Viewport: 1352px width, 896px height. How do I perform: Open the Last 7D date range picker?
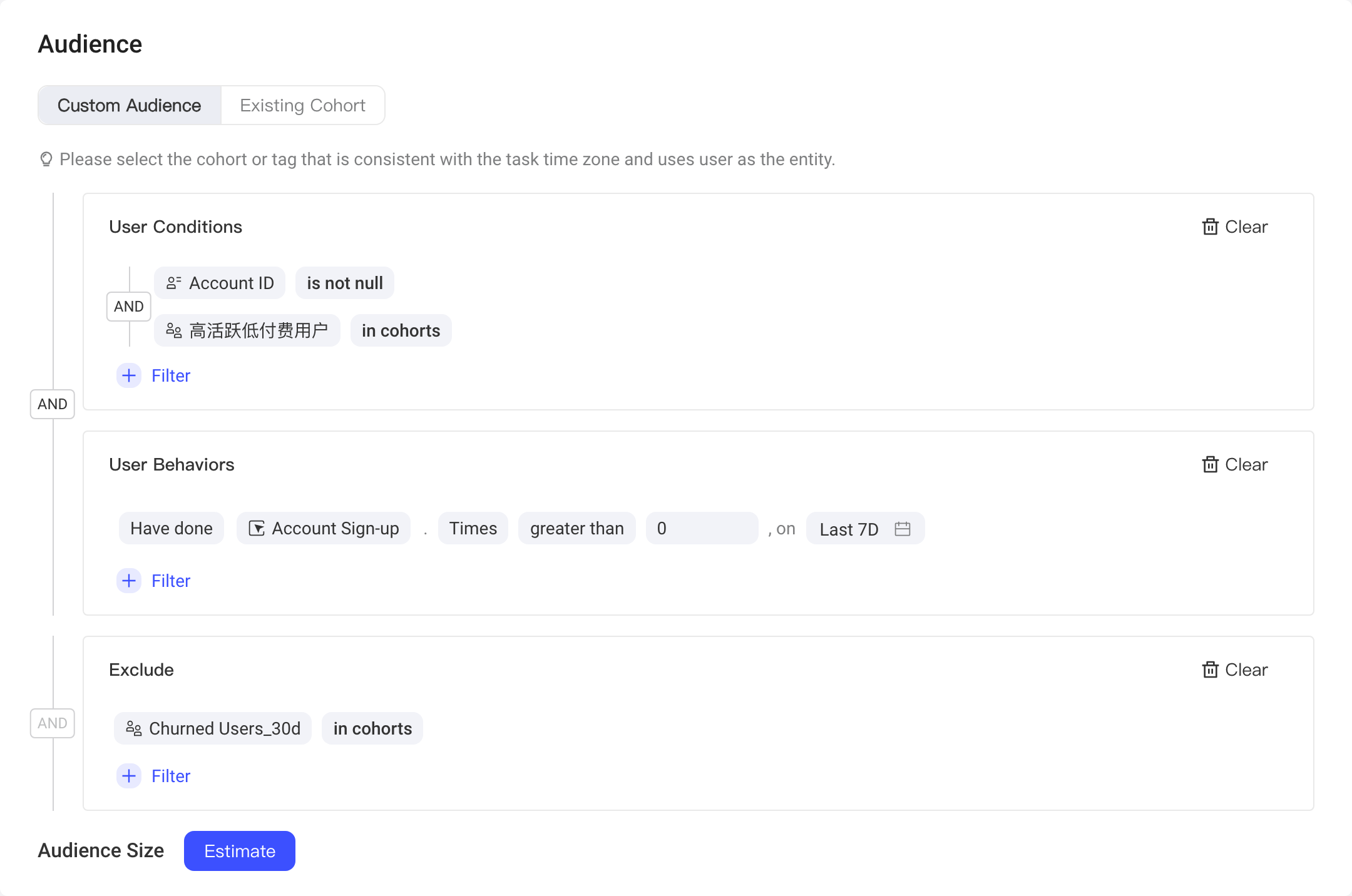[866, 528]
